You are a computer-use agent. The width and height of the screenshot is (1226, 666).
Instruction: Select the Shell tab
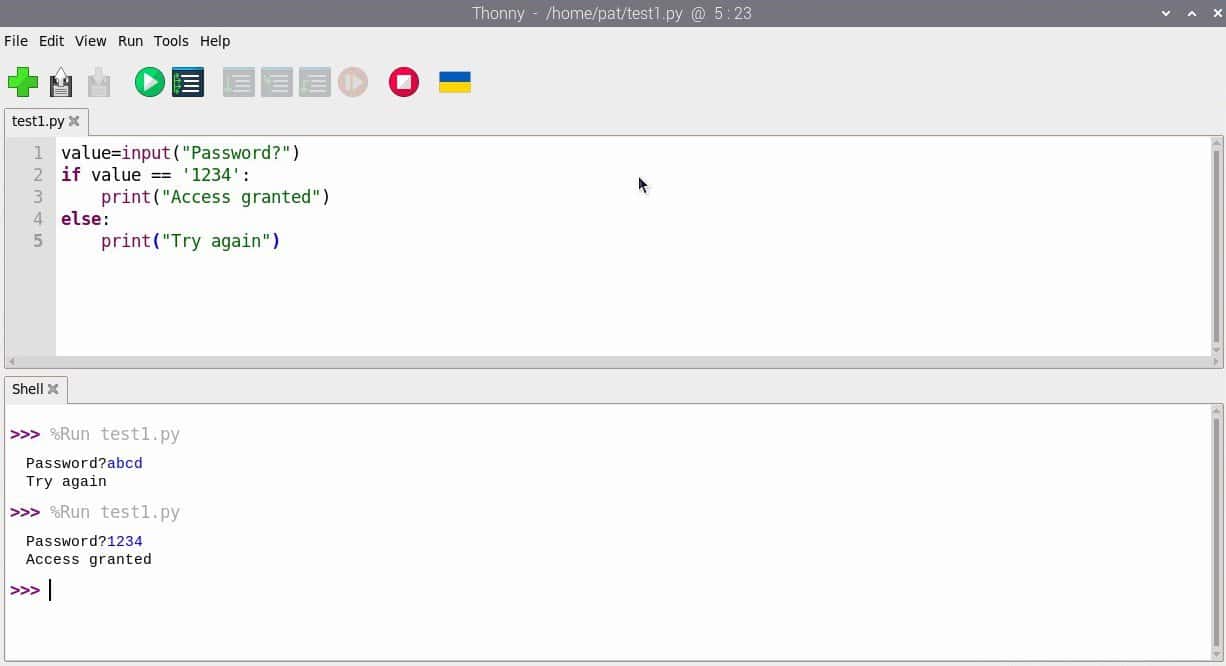[27, 389]
